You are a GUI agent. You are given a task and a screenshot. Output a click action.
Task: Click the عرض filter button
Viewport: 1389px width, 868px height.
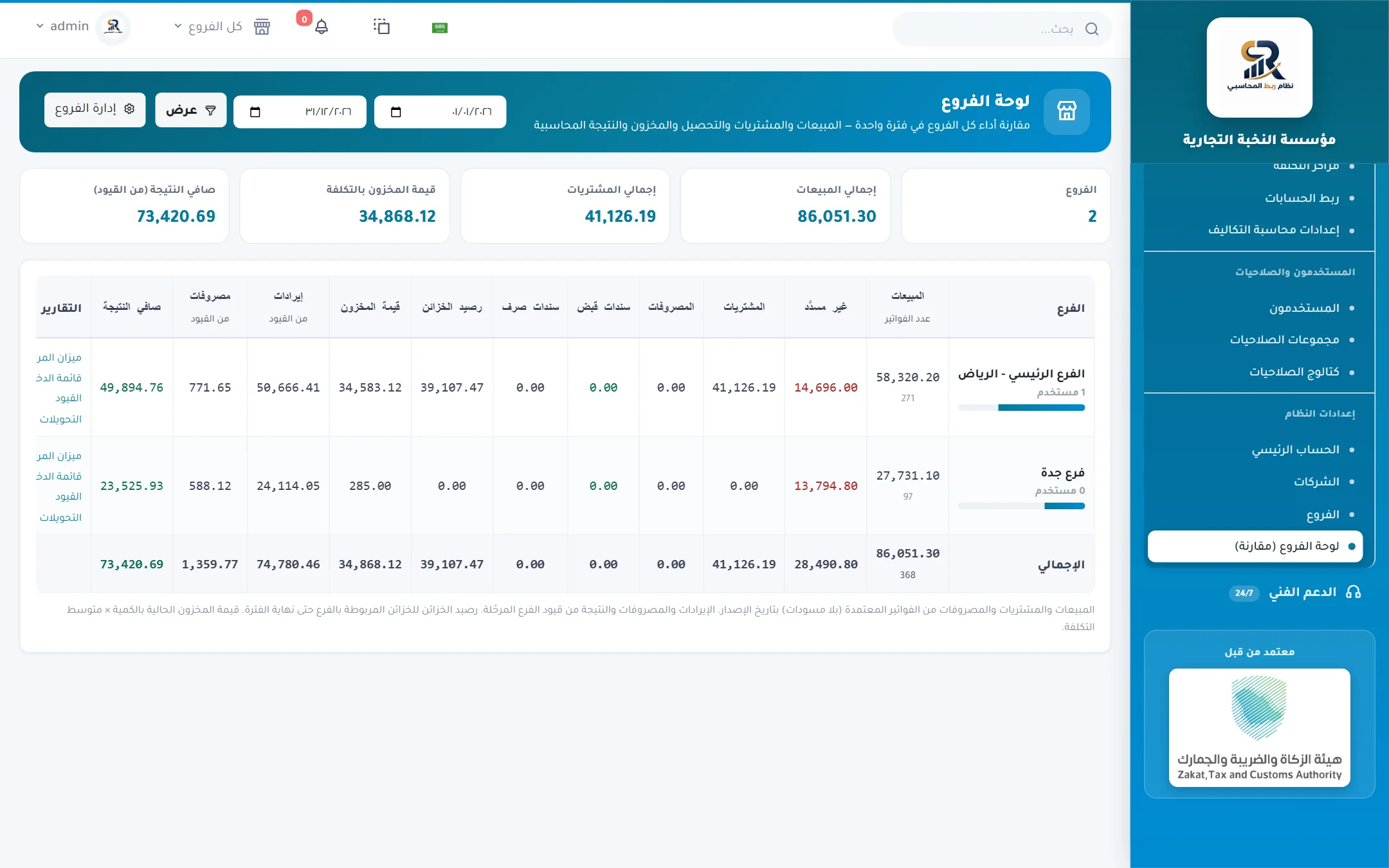click(190, 110)
